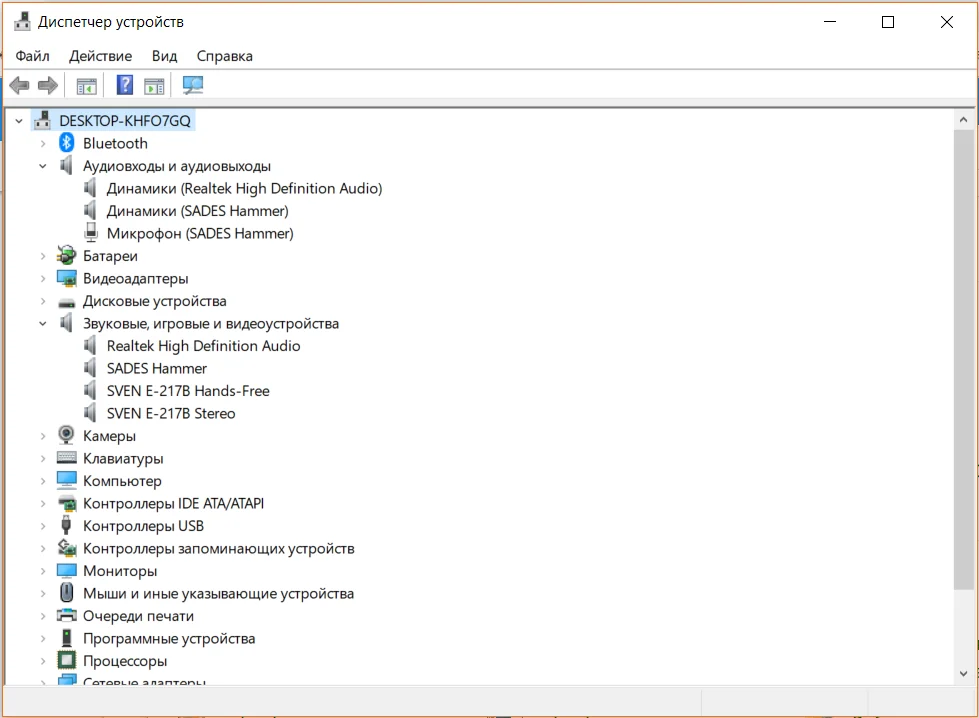Click the webcam icon next to Камеры

(67, 436)
